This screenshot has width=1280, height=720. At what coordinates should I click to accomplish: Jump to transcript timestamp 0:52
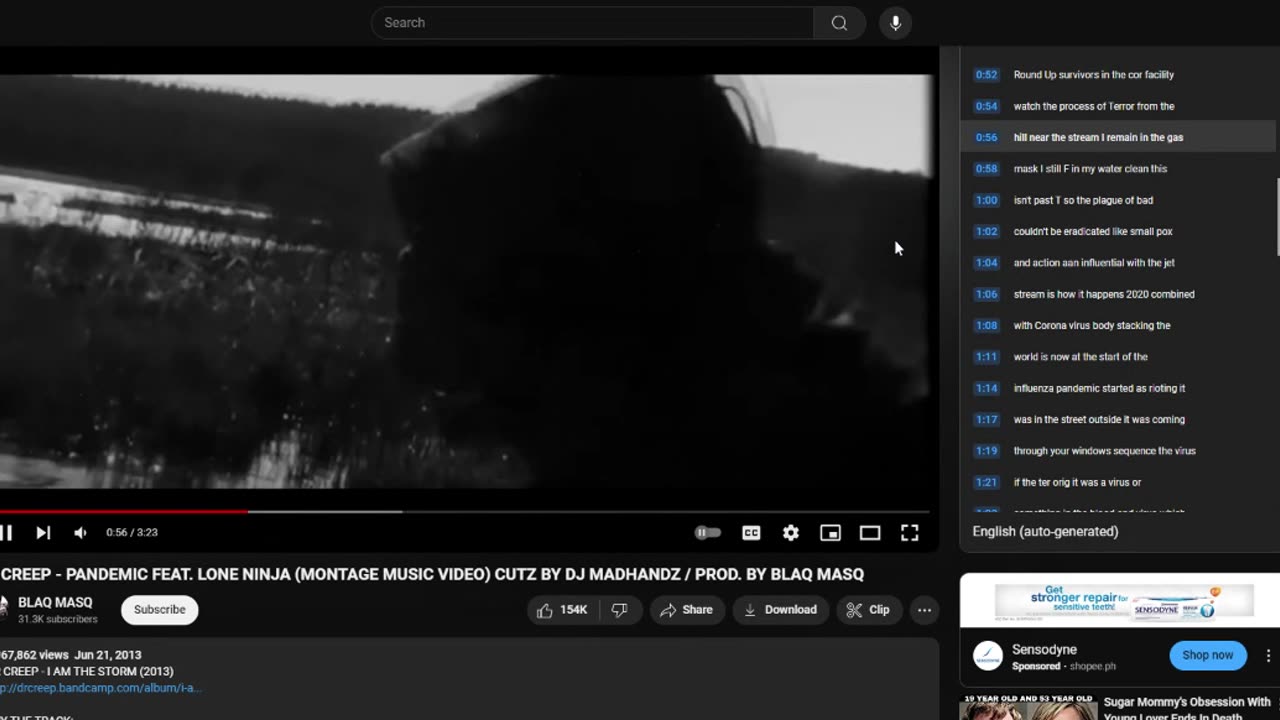[986, 75]
